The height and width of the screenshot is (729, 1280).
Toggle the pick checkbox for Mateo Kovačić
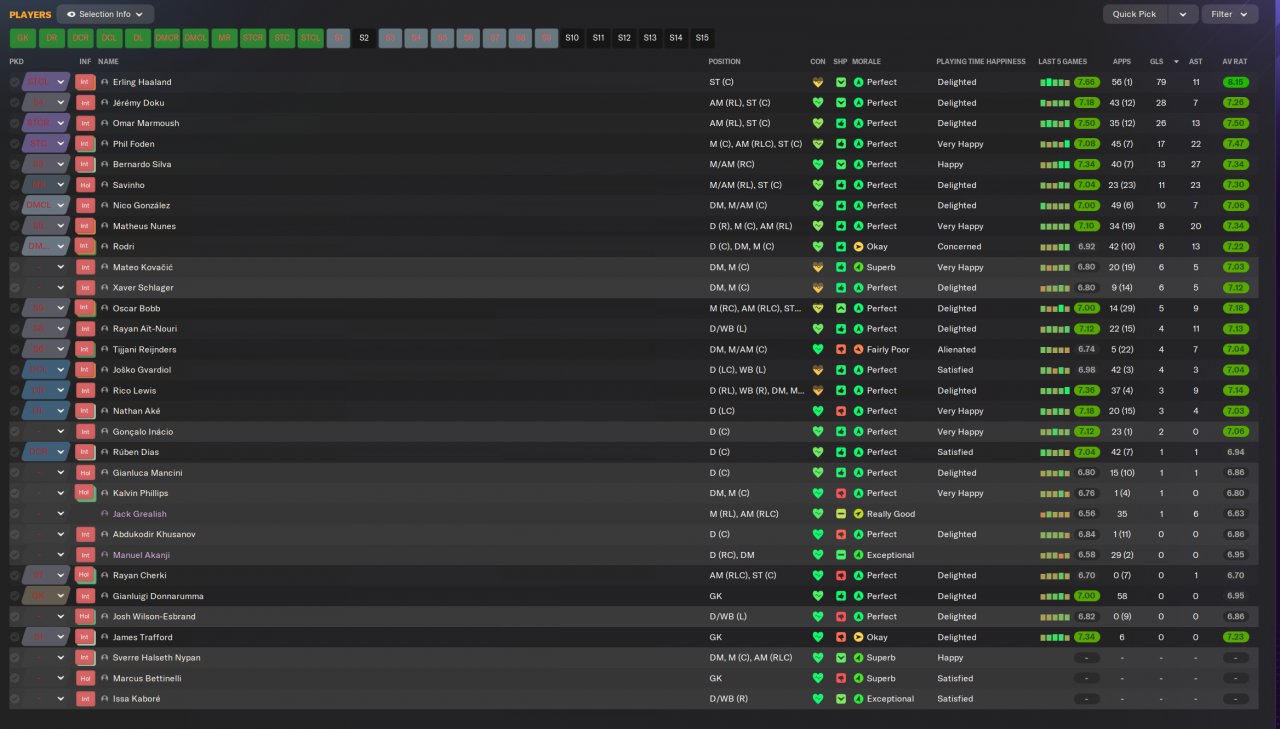coord(15,267)
